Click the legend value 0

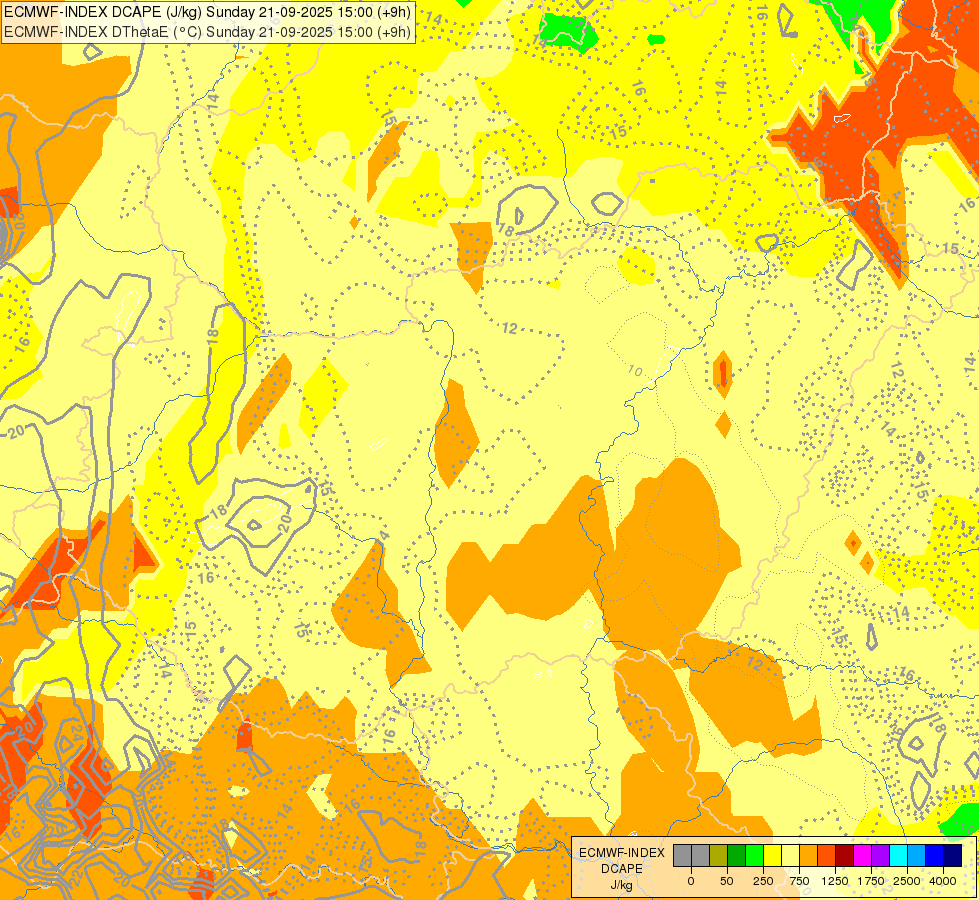(691, 881)
